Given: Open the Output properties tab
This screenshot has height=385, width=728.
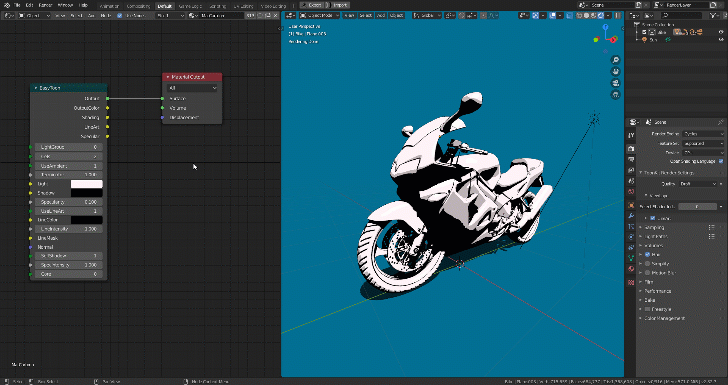Looking at the screenshot, I should point(631,159).
